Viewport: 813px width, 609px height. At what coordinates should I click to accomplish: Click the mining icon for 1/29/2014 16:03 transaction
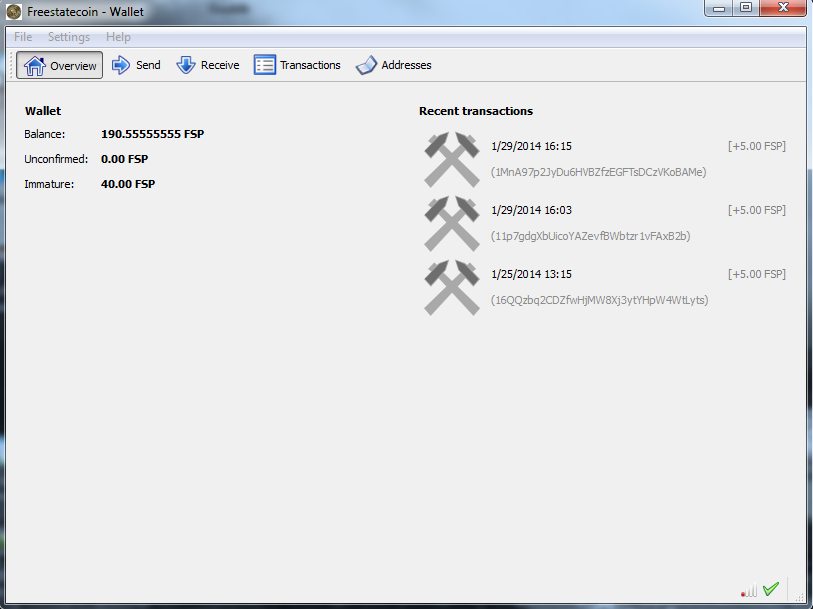point(452,223)
